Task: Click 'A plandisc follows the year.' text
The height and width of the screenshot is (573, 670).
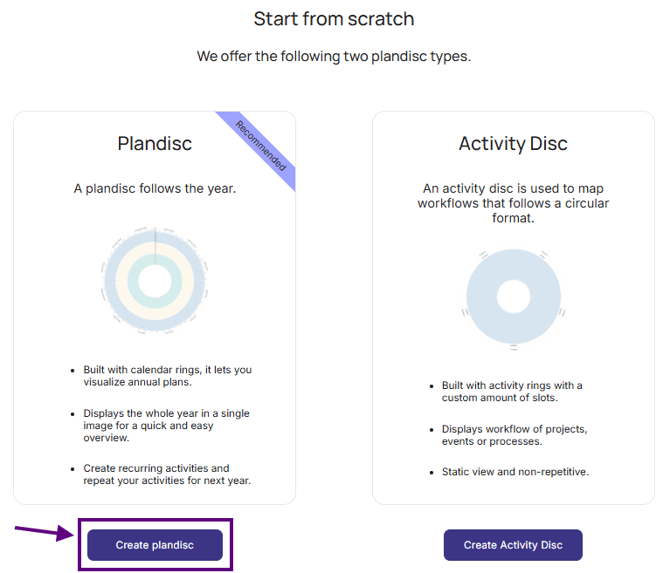Action: 155,188
